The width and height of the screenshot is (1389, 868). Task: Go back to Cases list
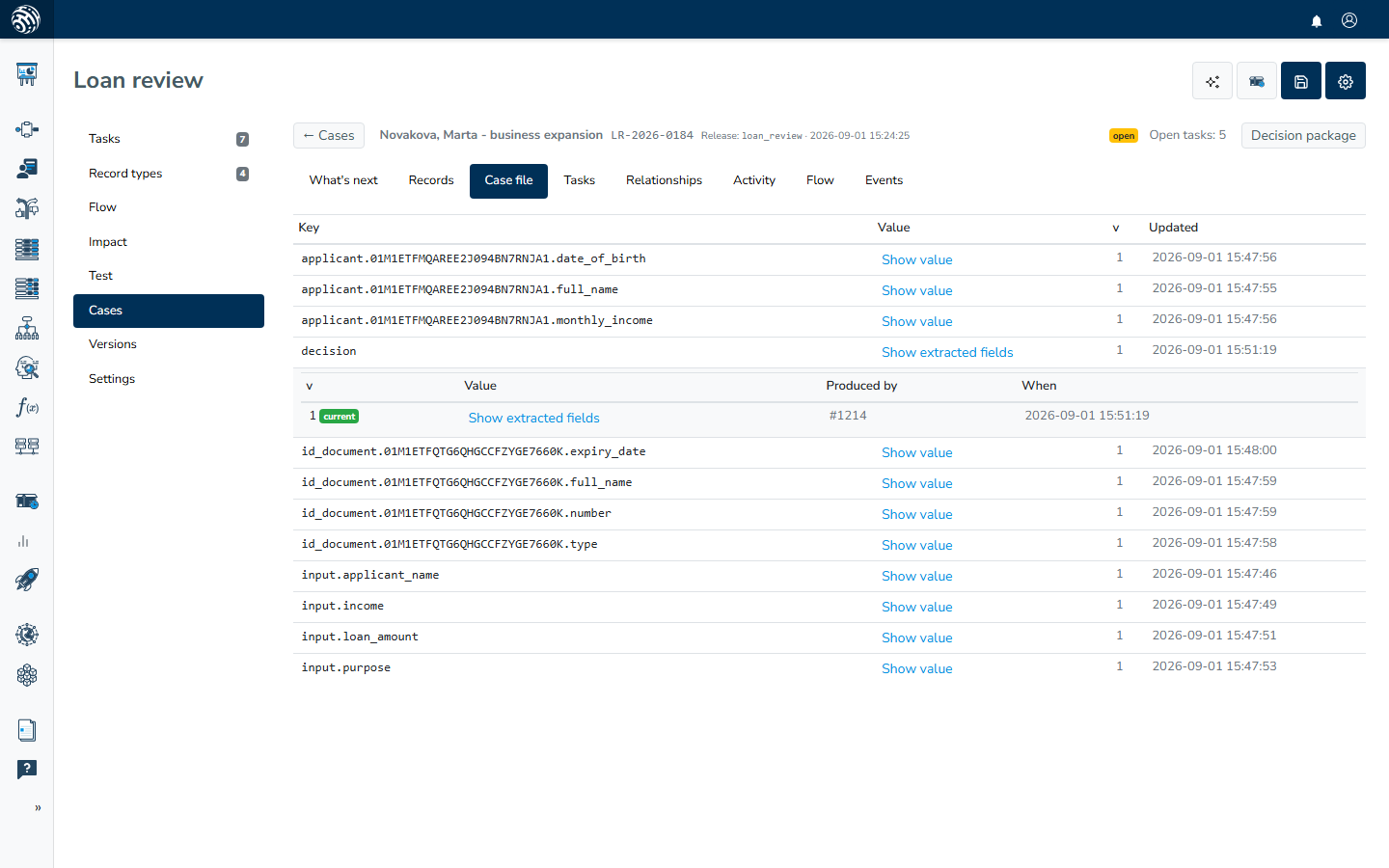(329, 136)
